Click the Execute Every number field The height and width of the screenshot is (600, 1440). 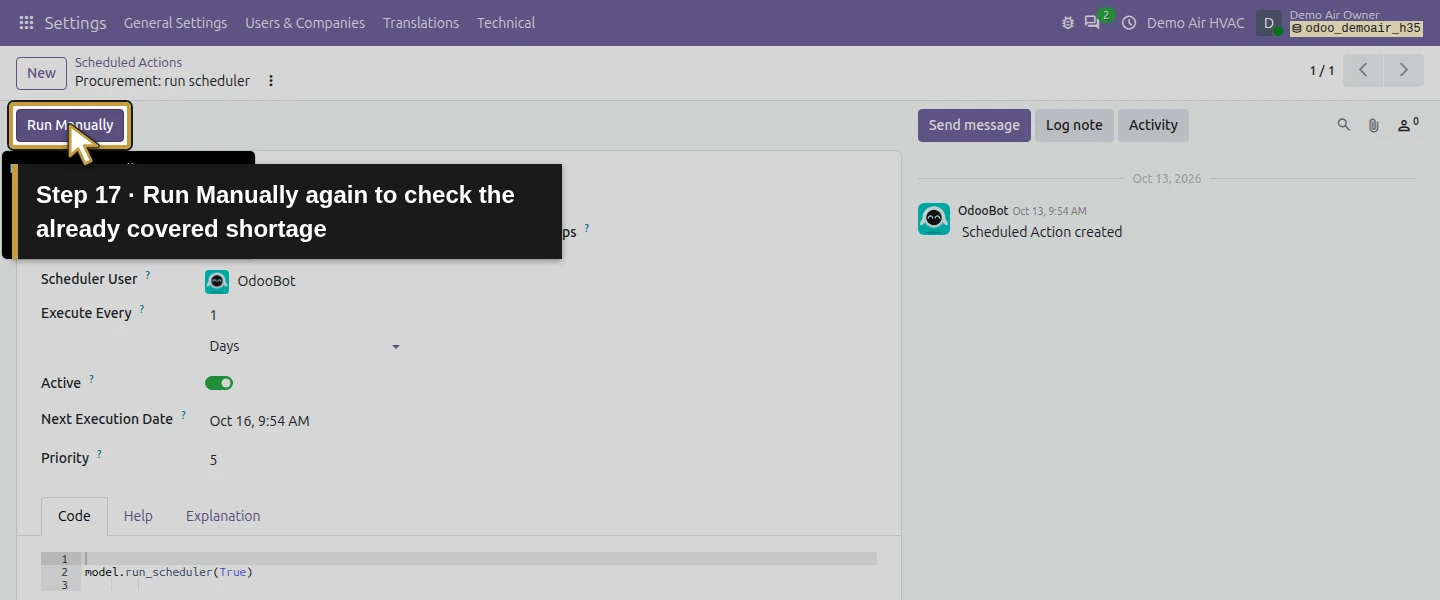304,315
